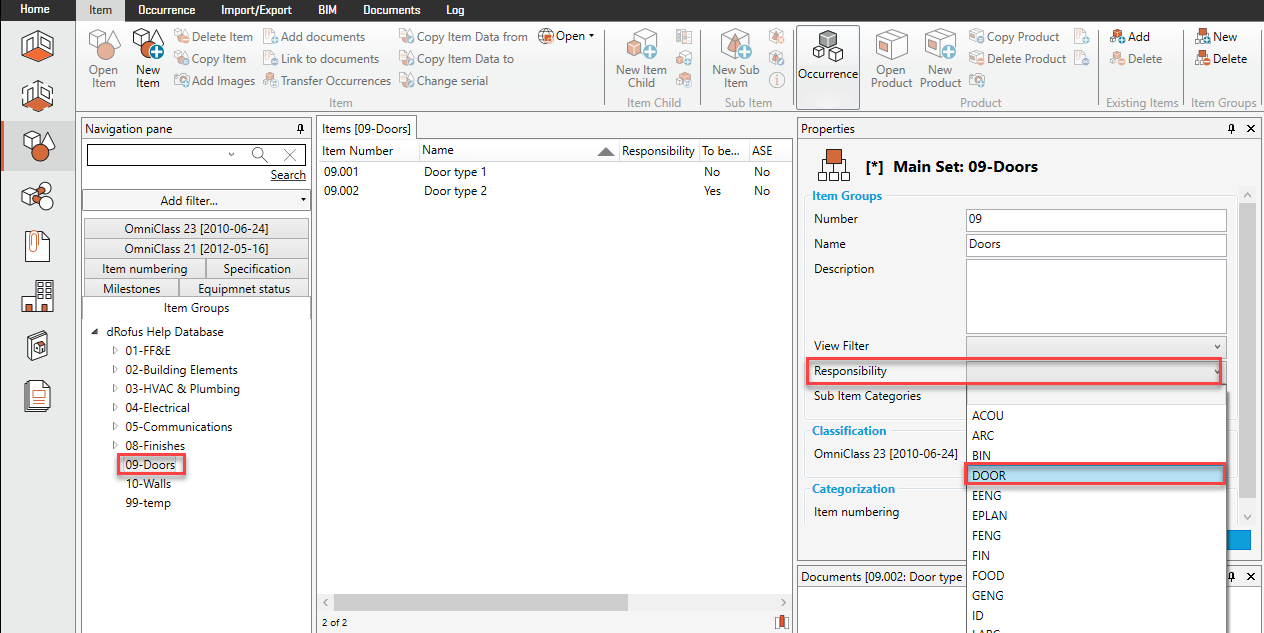
Task: Open the Add filter dropdown
Action: pos(196,201)
